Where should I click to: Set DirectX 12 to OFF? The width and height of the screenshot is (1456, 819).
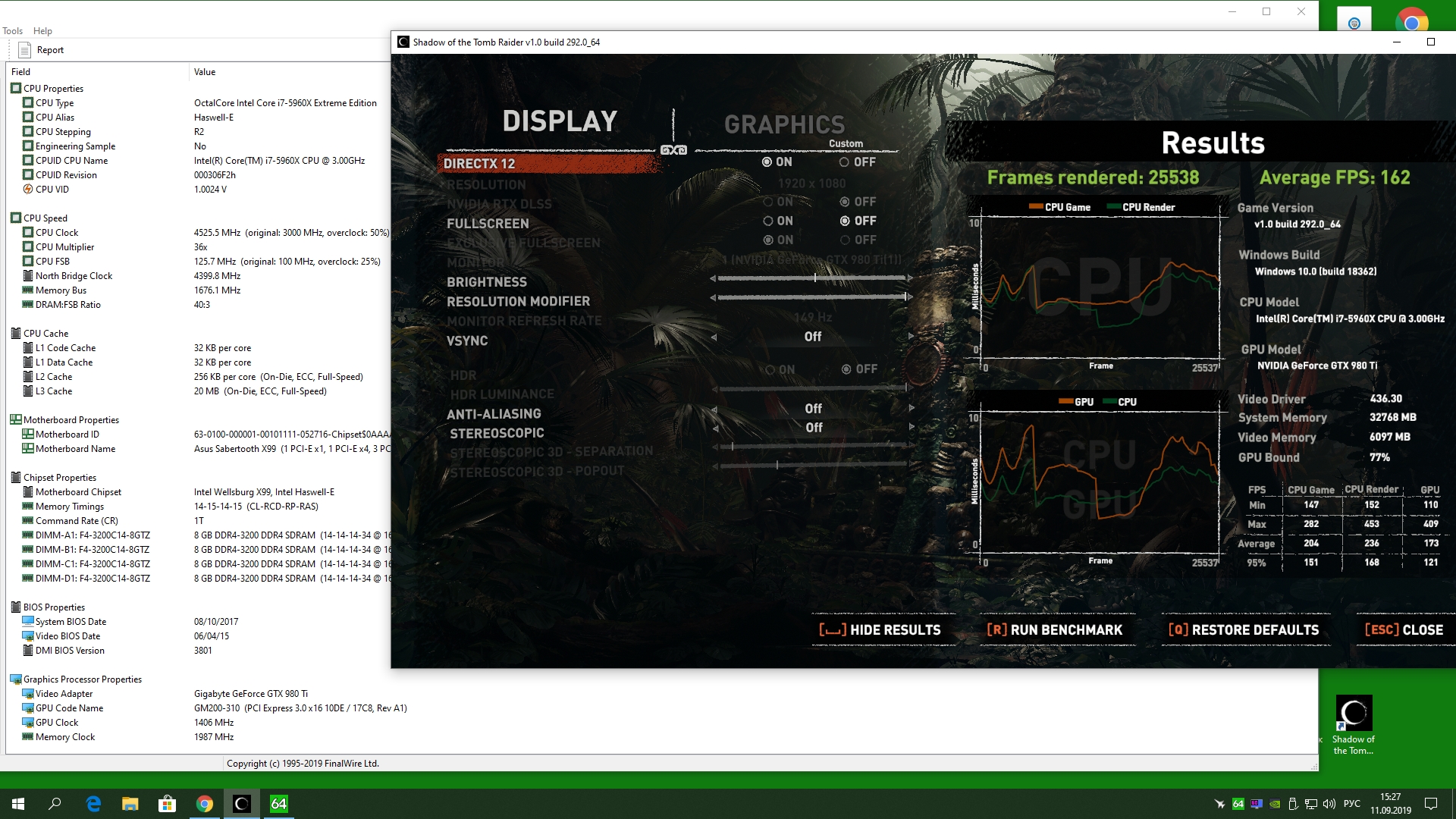click(x=844, y=162)
